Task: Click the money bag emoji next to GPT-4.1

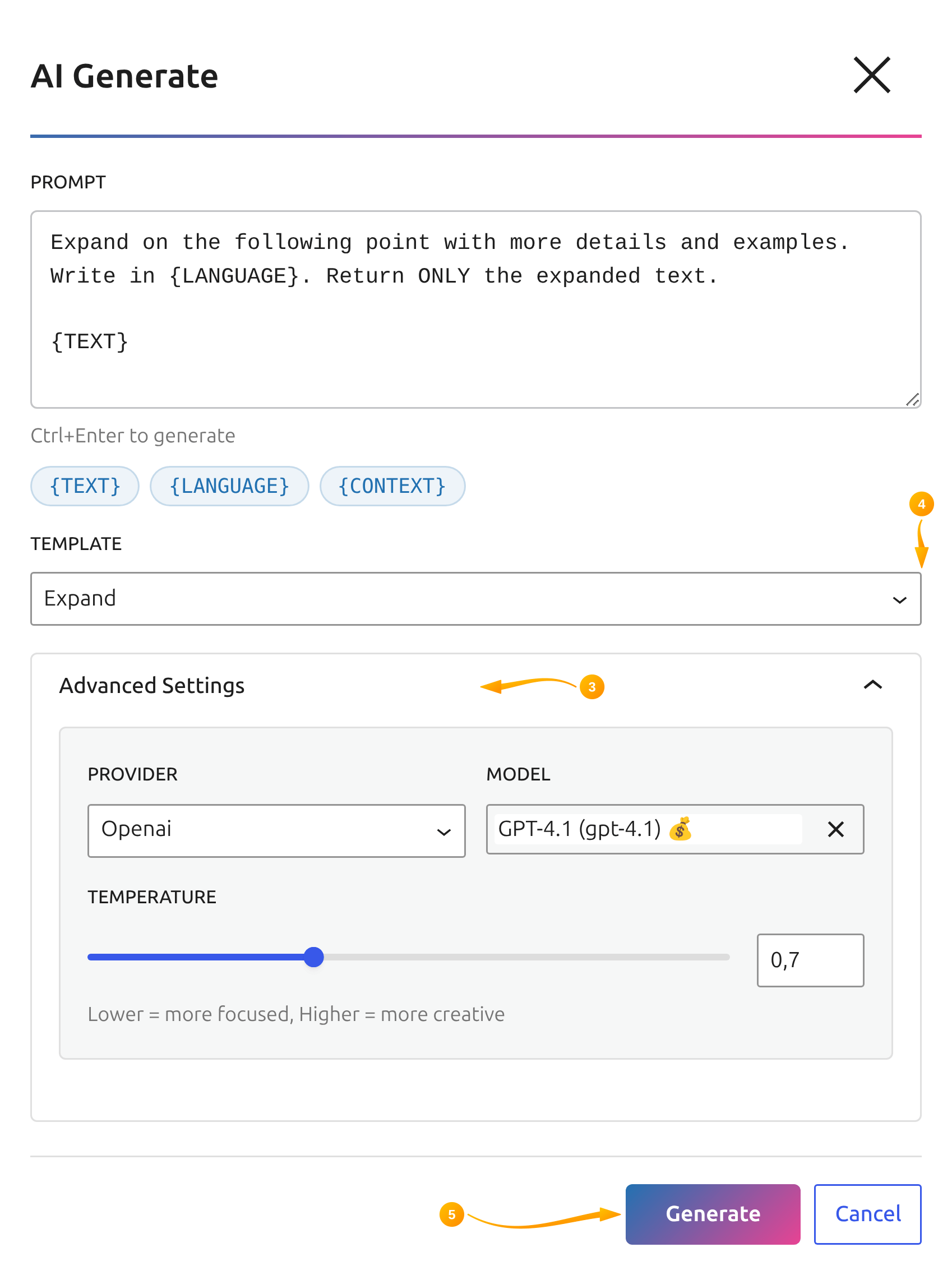Action: 680,829
